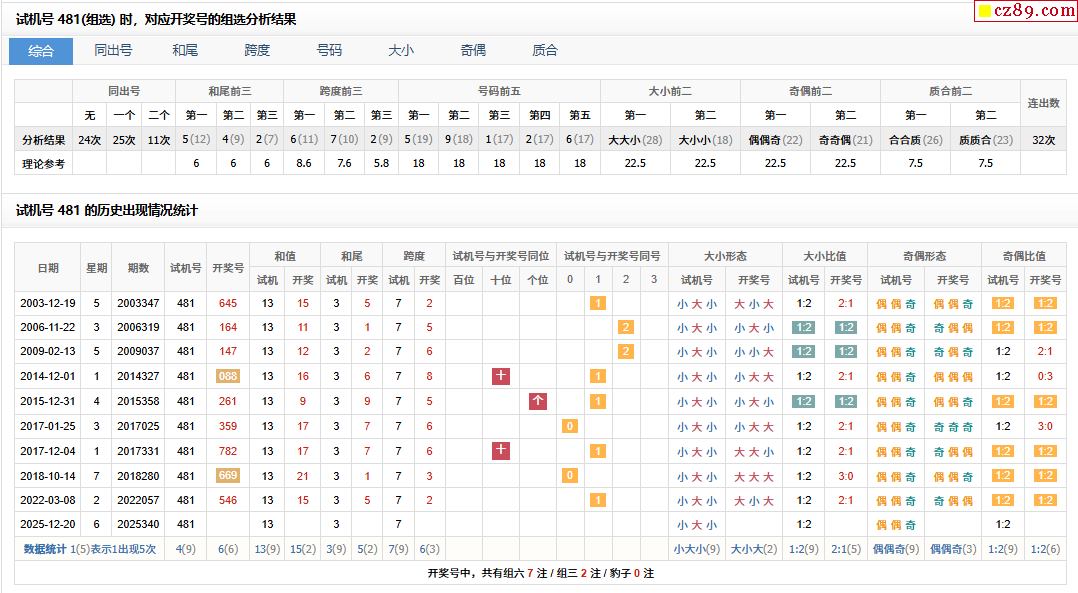Click the red 十 badge in 2014-12-01 row
The width and height of the screenshot is (1078, 593).
[x=501, y=376]
